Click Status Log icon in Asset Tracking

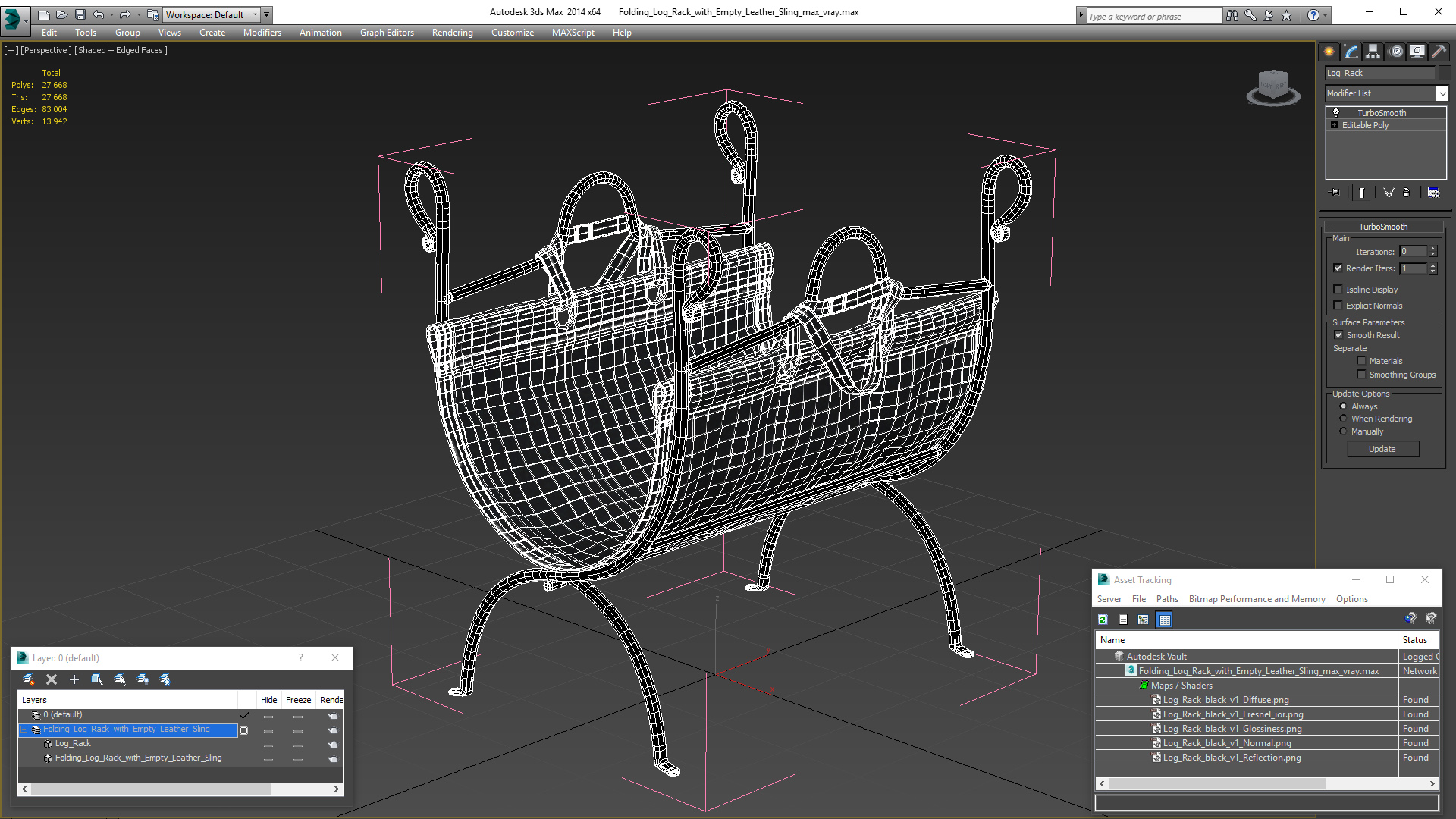[x=1123, y=620]
